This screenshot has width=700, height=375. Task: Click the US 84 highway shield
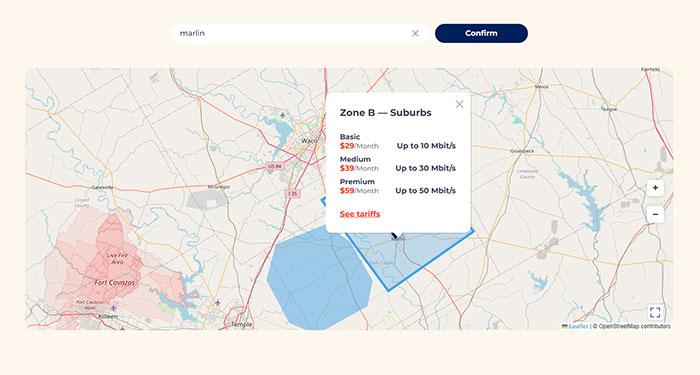pos(275,166)
